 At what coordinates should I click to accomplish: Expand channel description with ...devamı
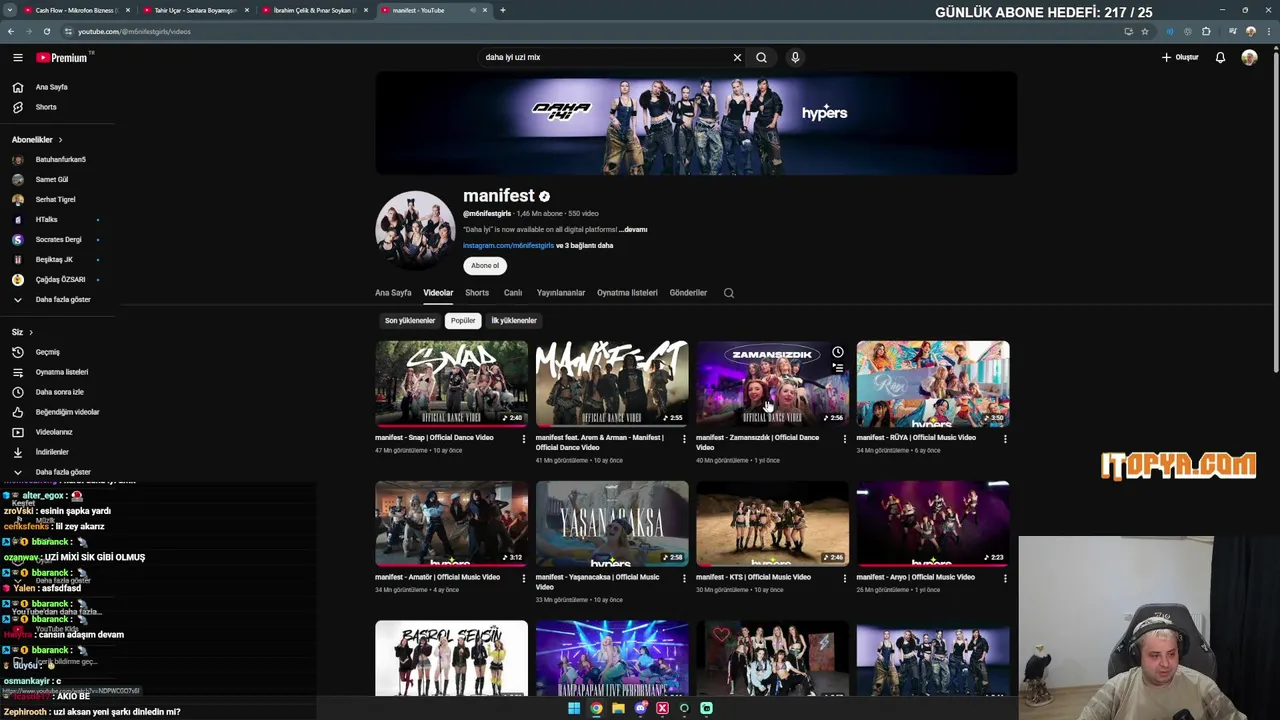633,230
